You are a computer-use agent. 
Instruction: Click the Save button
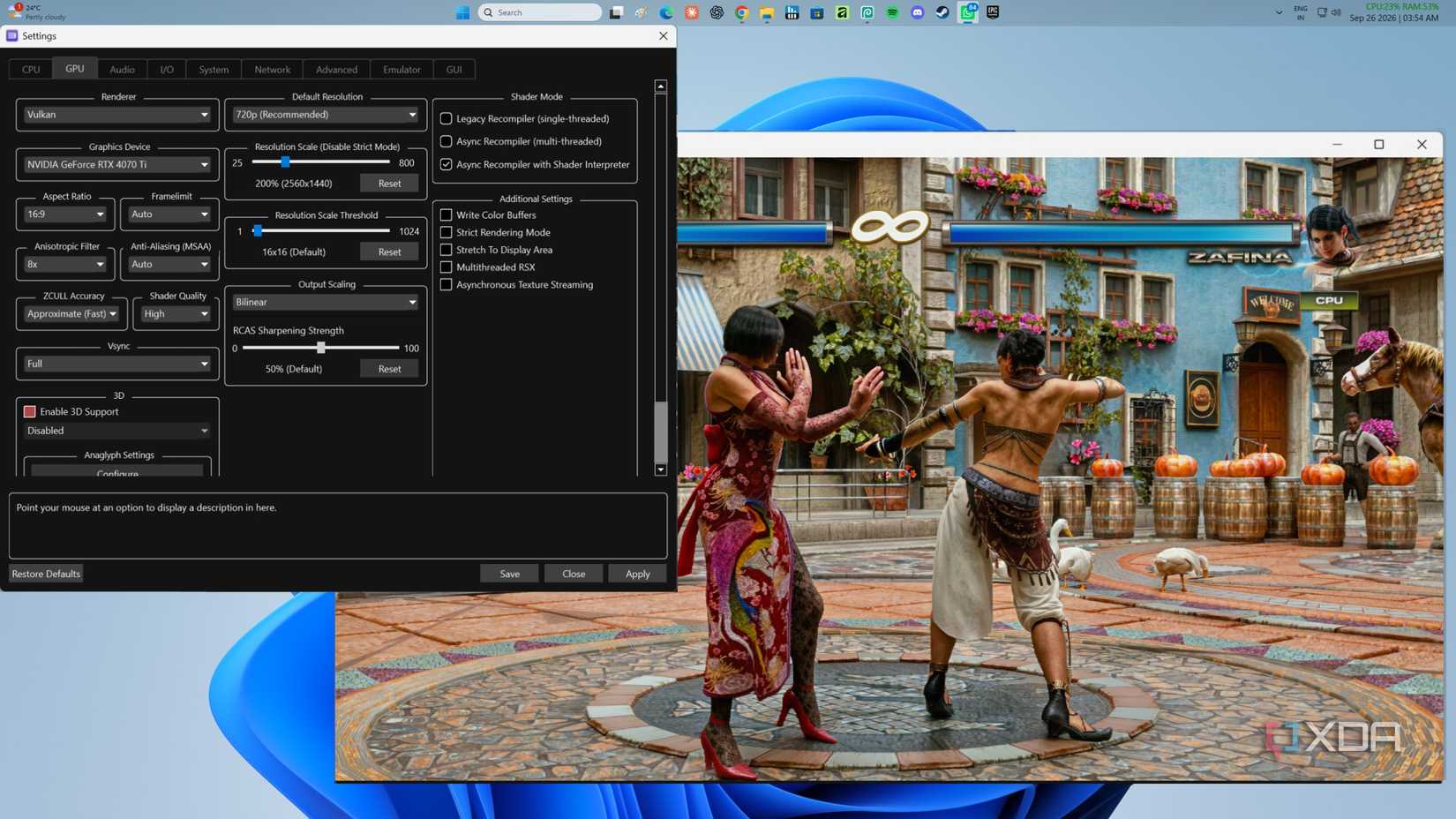pos(509,574)
